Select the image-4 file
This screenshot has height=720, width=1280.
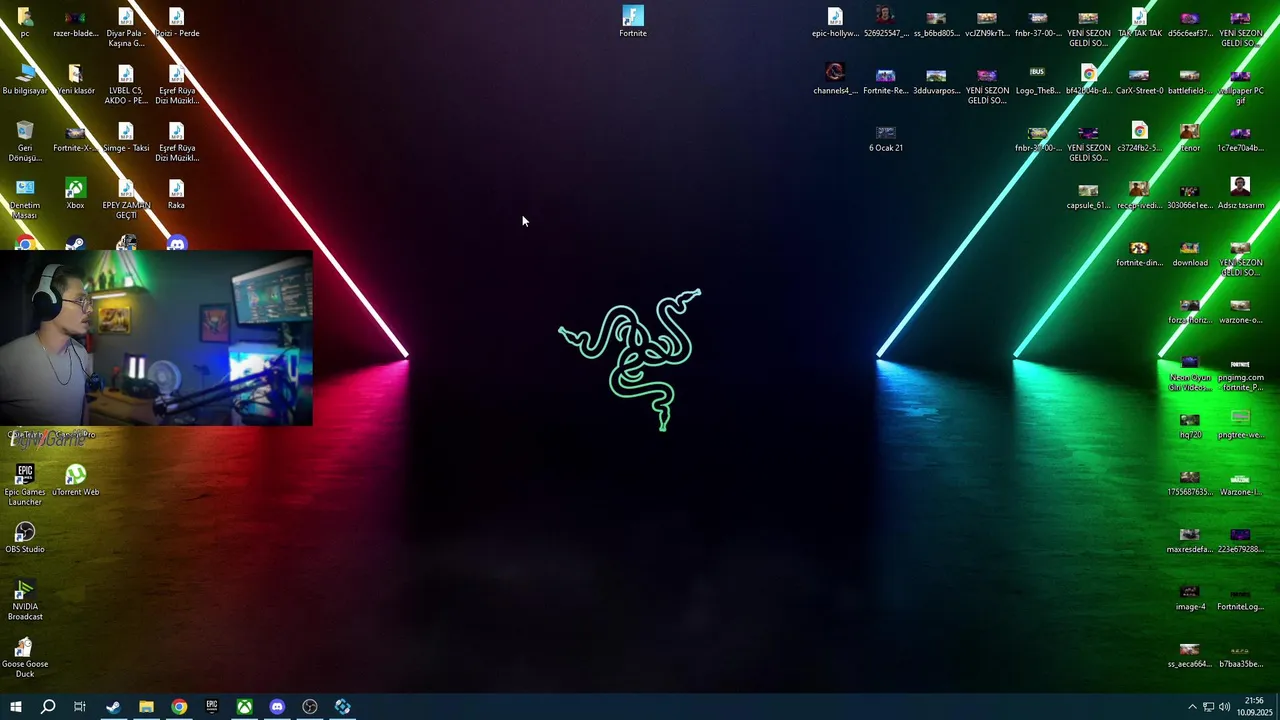click(1190, 596)
